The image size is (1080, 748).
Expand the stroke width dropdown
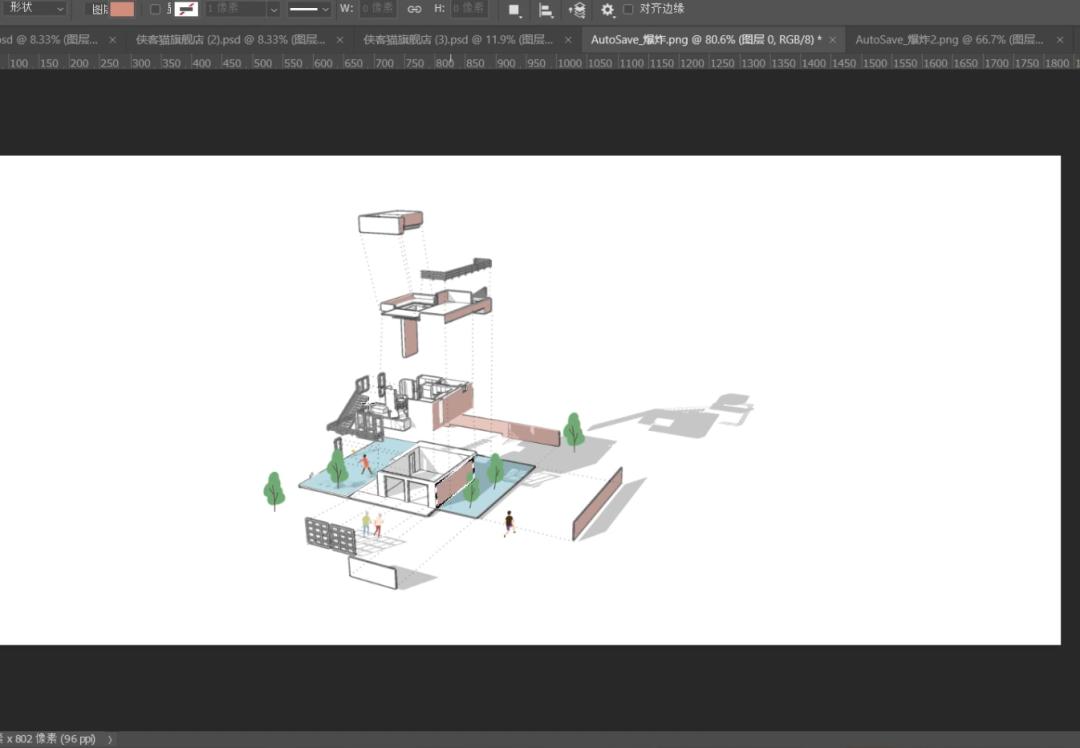273,9
